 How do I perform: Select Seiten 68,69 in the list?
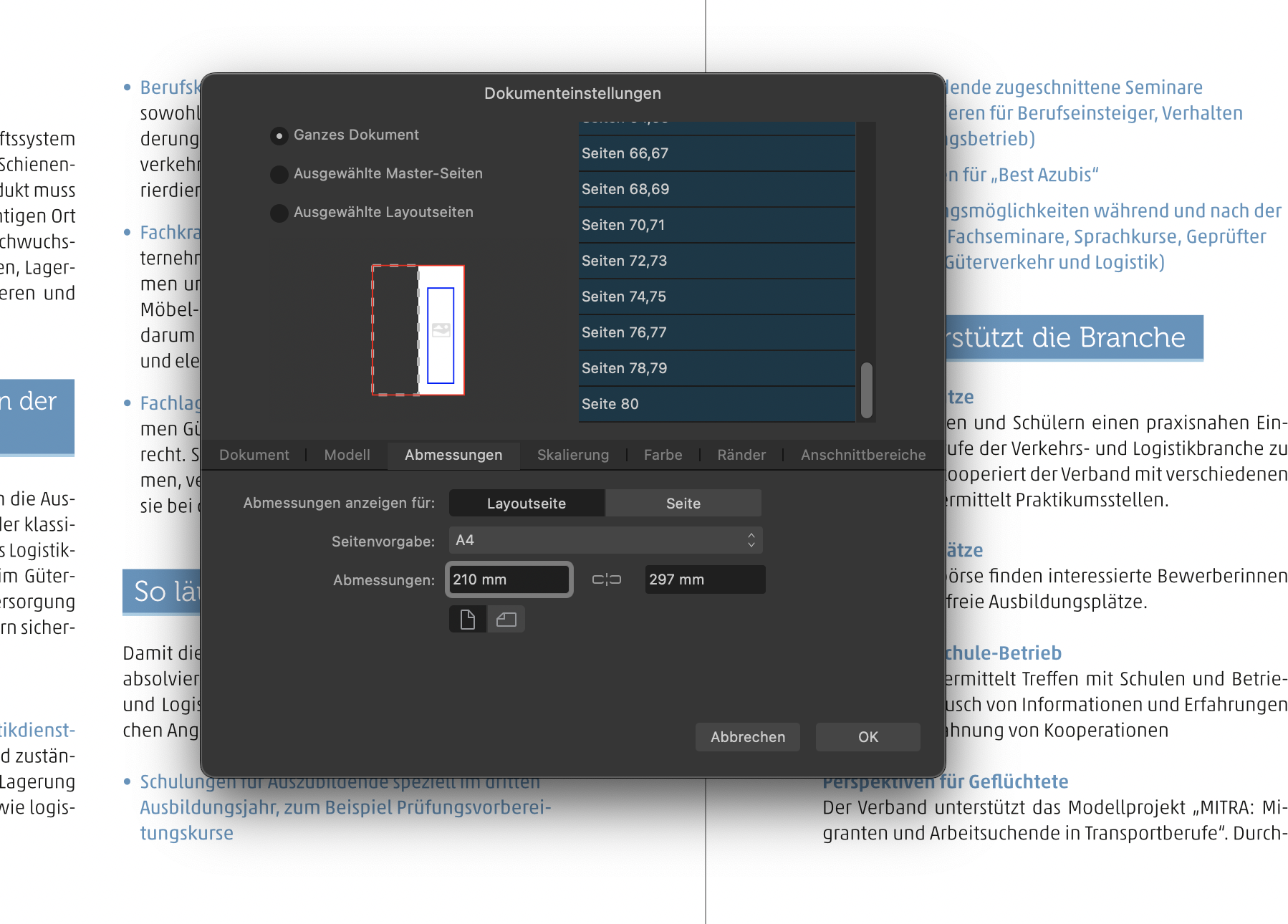(x=717, y=189)
